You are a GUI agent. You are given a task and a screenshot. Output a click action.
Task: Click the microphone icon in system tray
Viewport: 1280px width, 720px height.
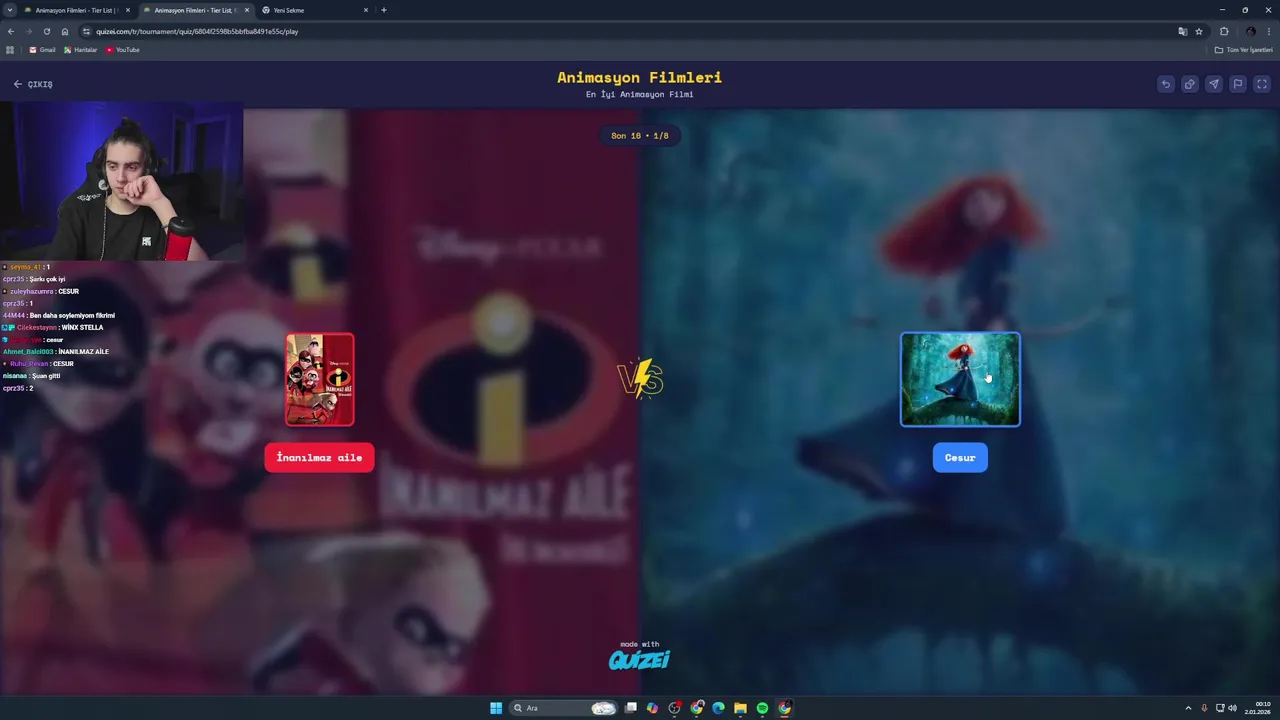point(1204,708)
